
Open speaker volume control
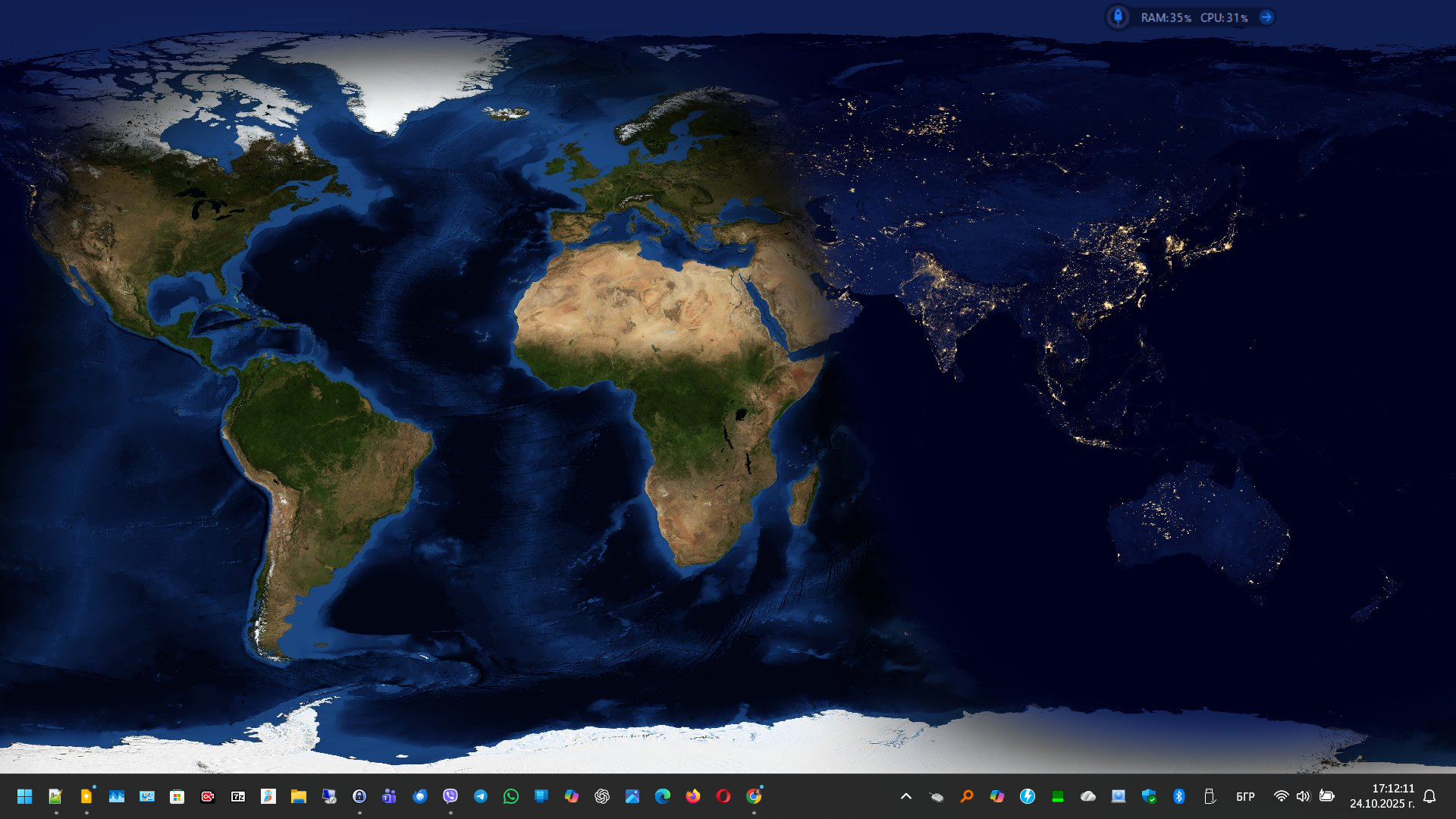[1303, 796]
